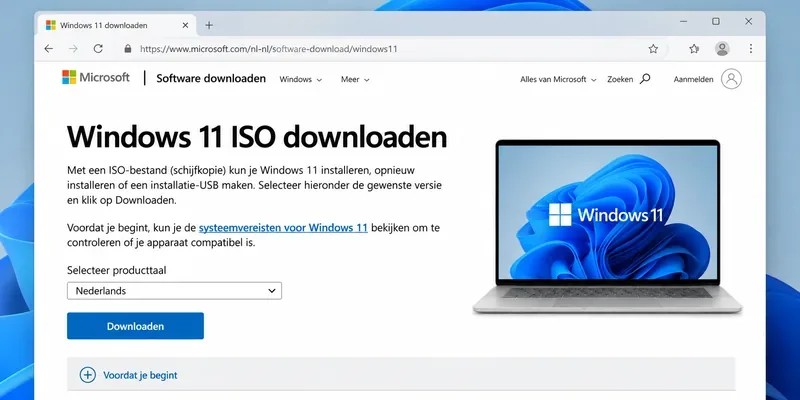This screenshot has width=800, height=400.
Task: Maximize the browser window
Action: pyautogui.click(x=716, y=21)
